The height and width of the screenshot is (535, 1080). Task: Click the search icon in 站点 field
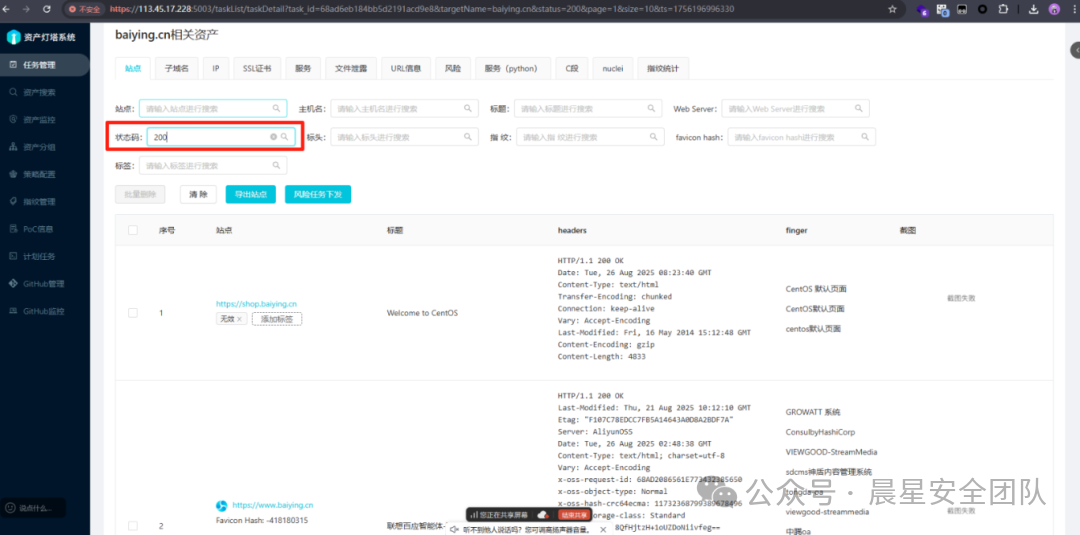(x=277, y=108)
